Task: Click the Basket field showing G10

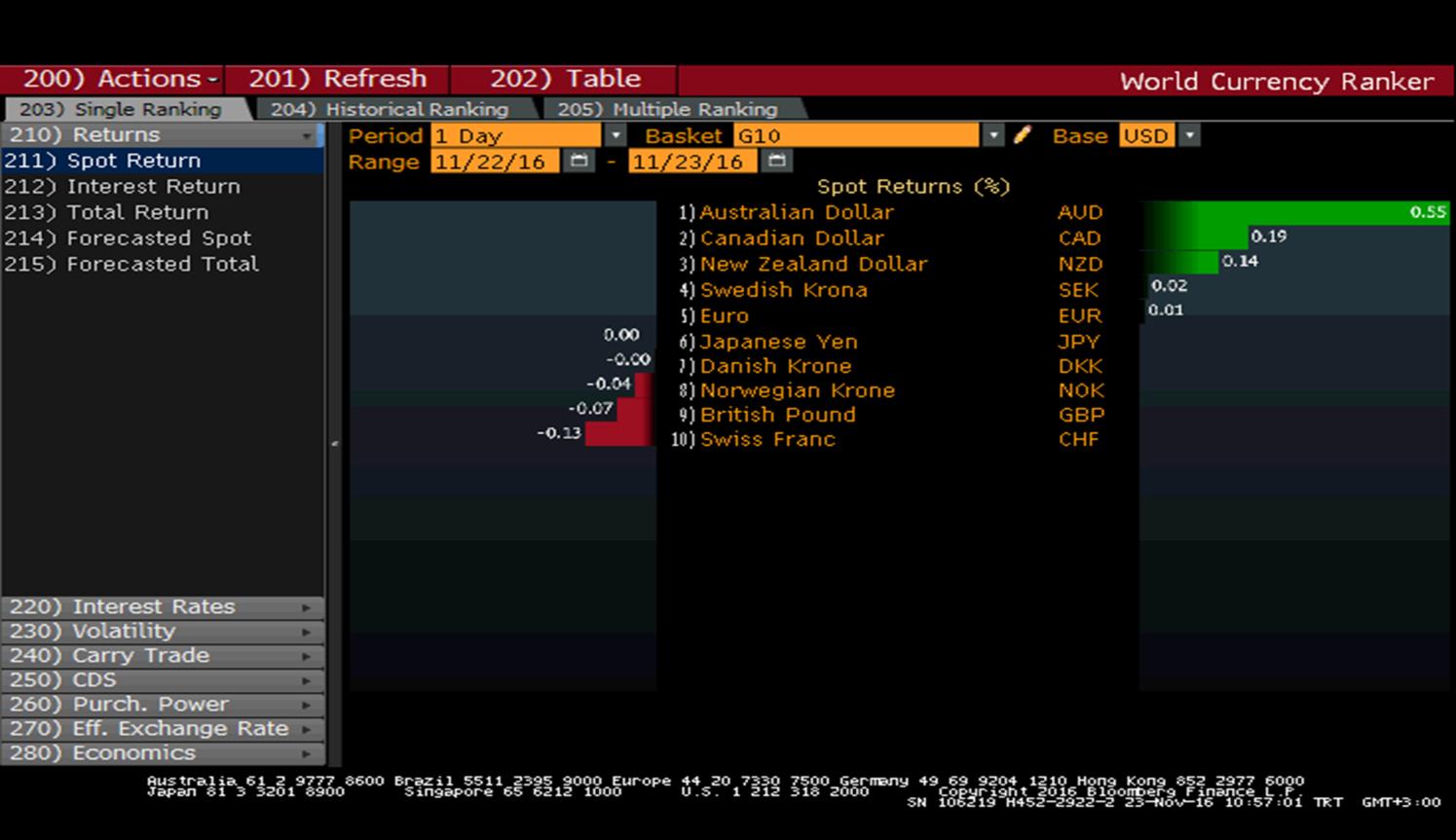Action: [856, 135]
